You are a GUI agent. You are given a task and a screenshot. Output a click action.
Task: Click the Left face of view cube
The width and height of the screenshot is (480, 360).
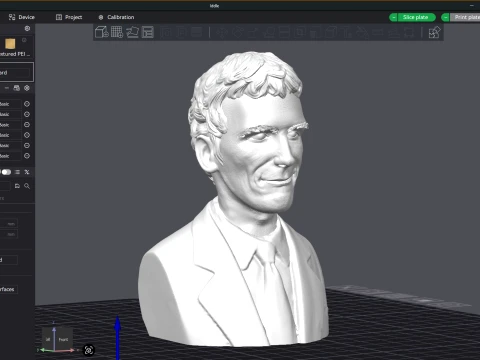pyautogui.click(x=48, y=339)
